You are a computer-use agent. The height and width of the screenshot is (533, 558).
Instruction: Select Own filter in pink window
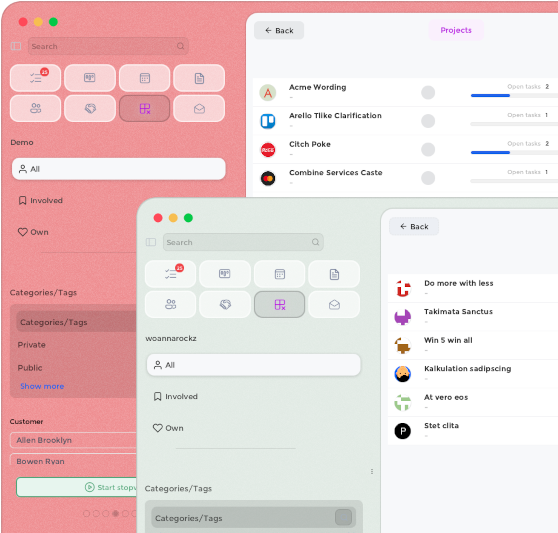(x=33, y=232)
